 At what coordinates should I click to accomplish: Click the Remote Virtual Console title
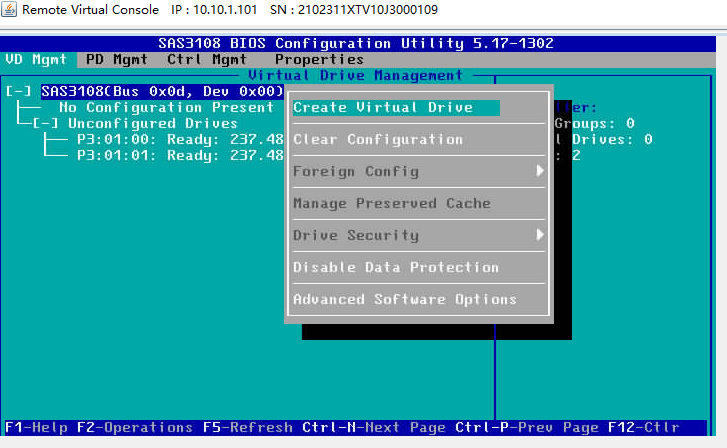[x=90, y=10]
